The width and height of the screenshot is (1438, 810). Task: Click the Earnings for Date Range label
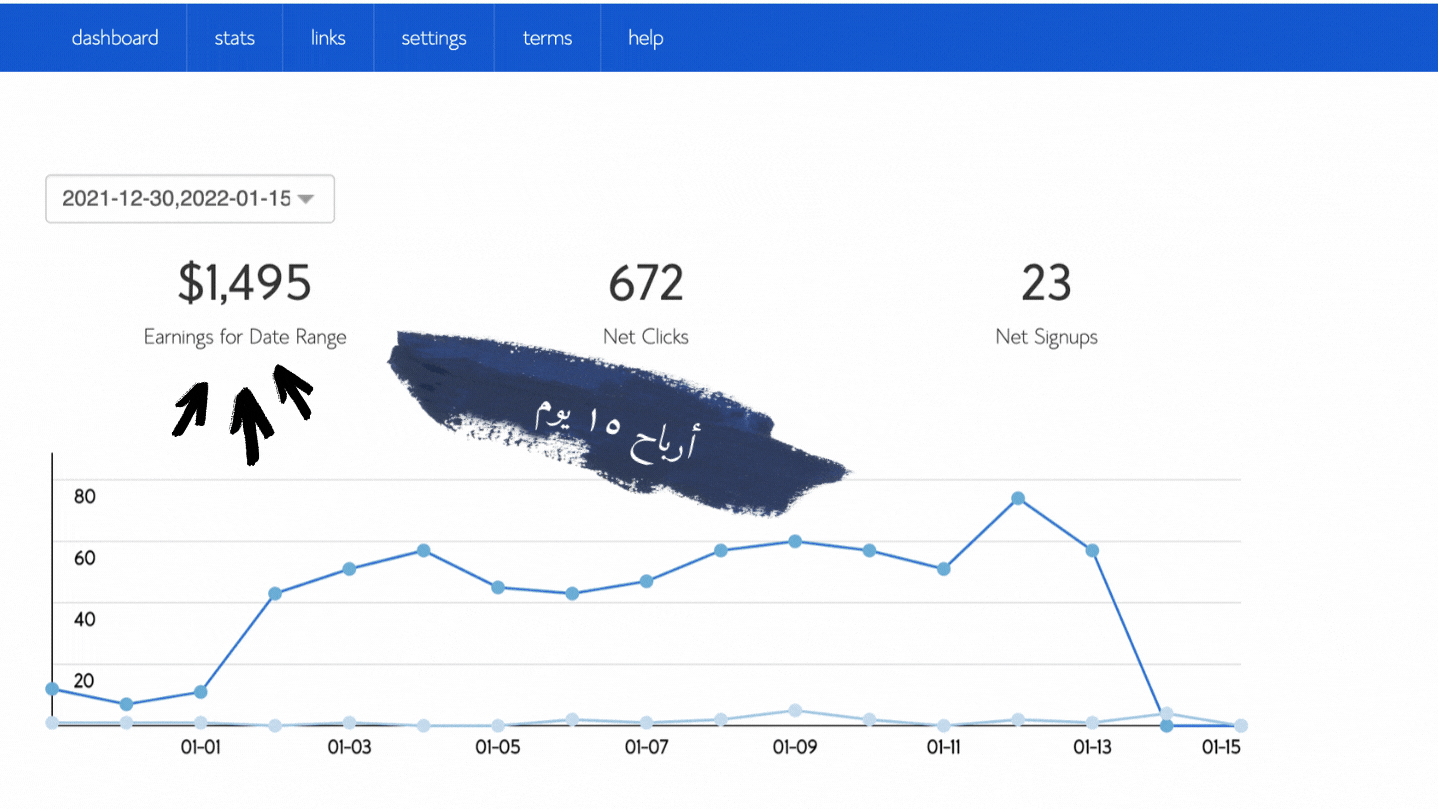(x=245, y=337)
